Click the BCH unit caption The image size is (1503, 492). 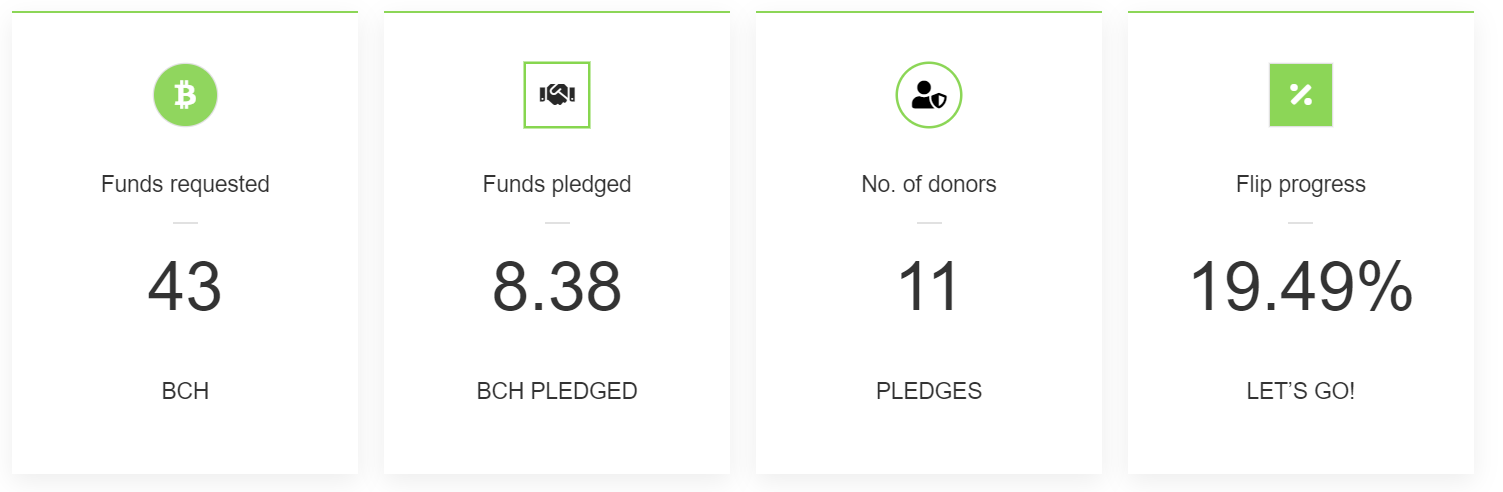pyautogui.click(x=185, y=391)
